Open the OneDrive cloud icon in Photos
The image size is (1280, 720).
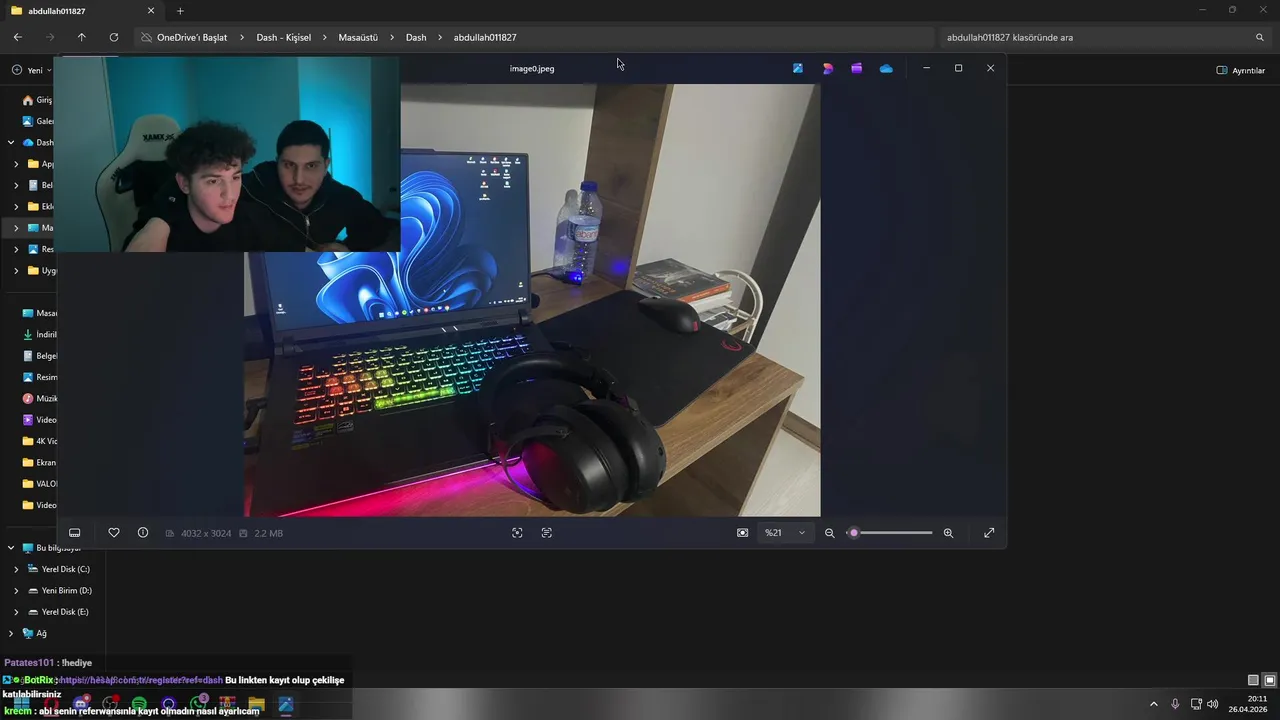pos(886,68)
